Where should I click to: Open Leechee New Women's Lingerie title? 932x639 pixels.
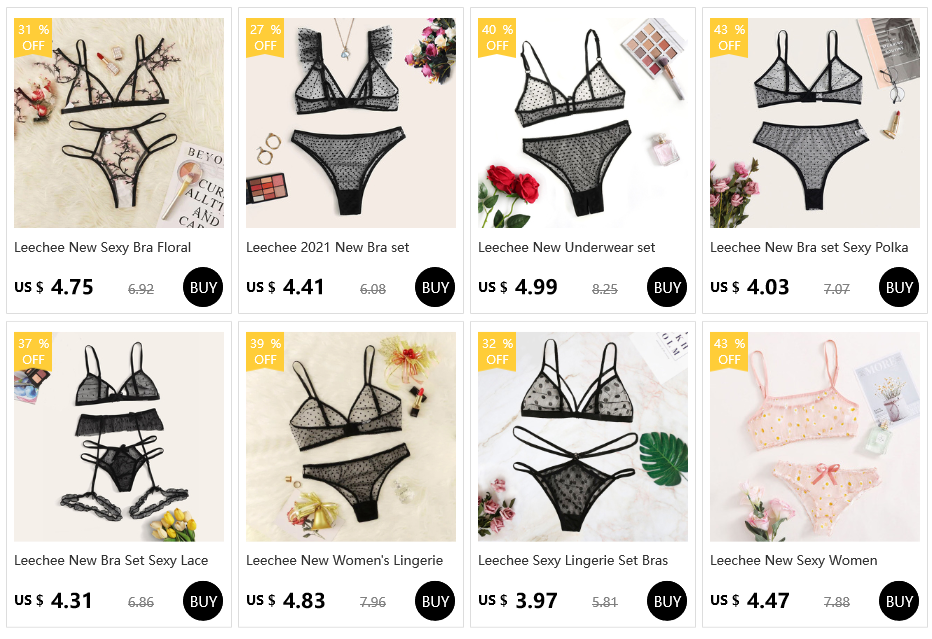point(345,561)
